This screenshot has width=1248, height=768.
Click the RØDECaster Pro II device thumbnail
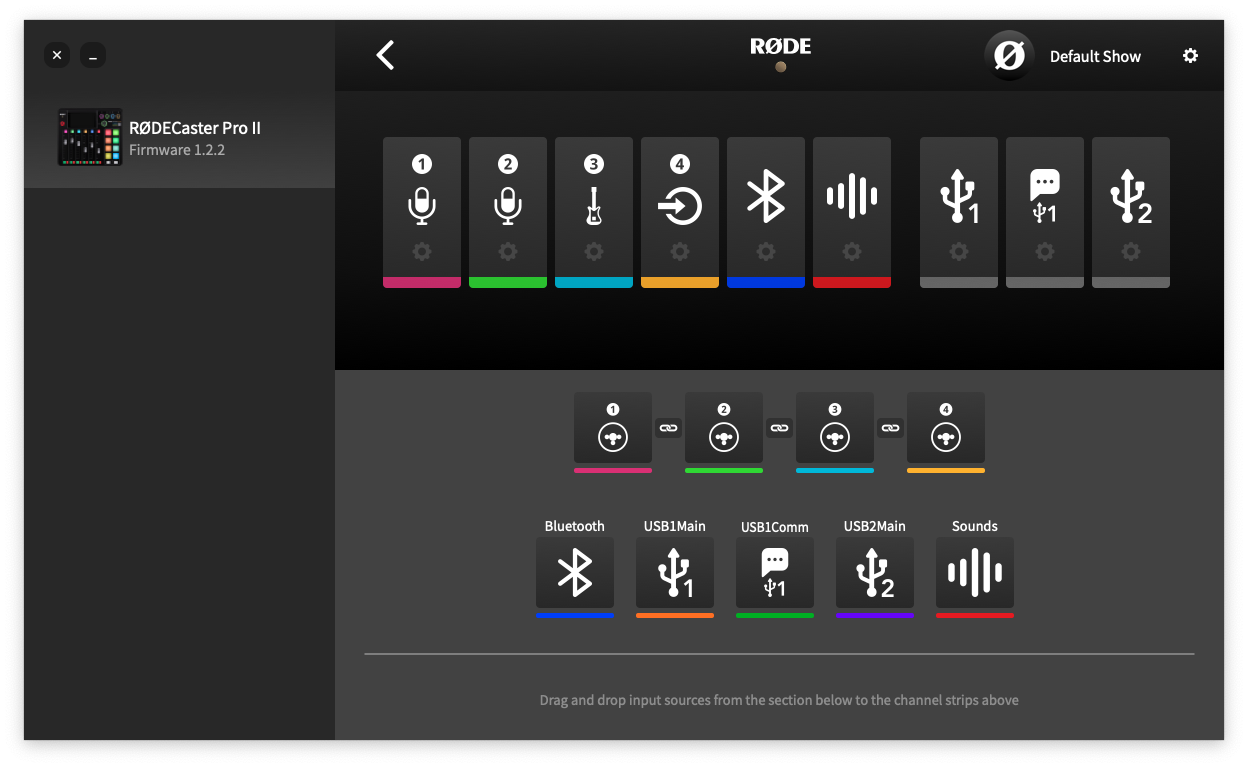90,137
